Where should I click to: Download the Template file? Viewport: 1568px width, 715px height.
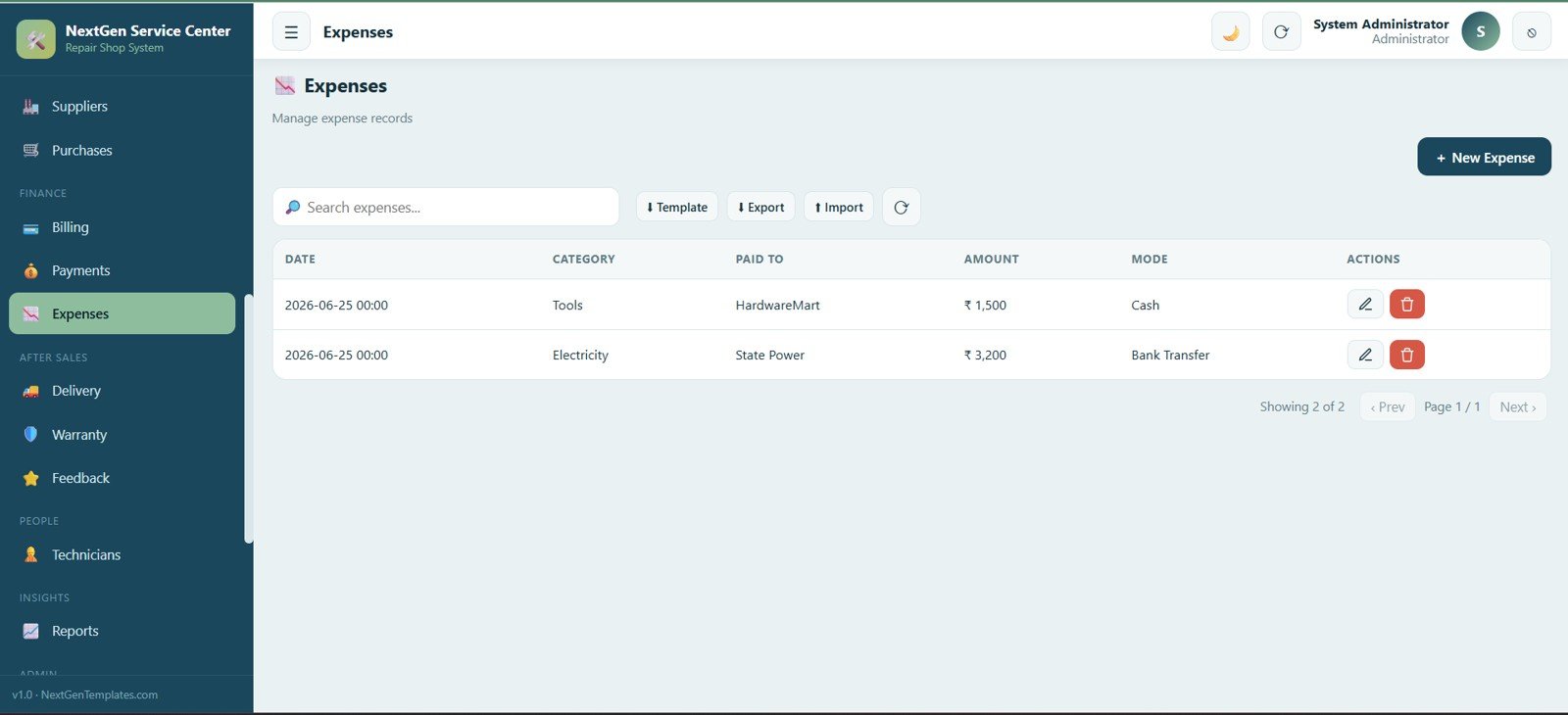[677, 207]
